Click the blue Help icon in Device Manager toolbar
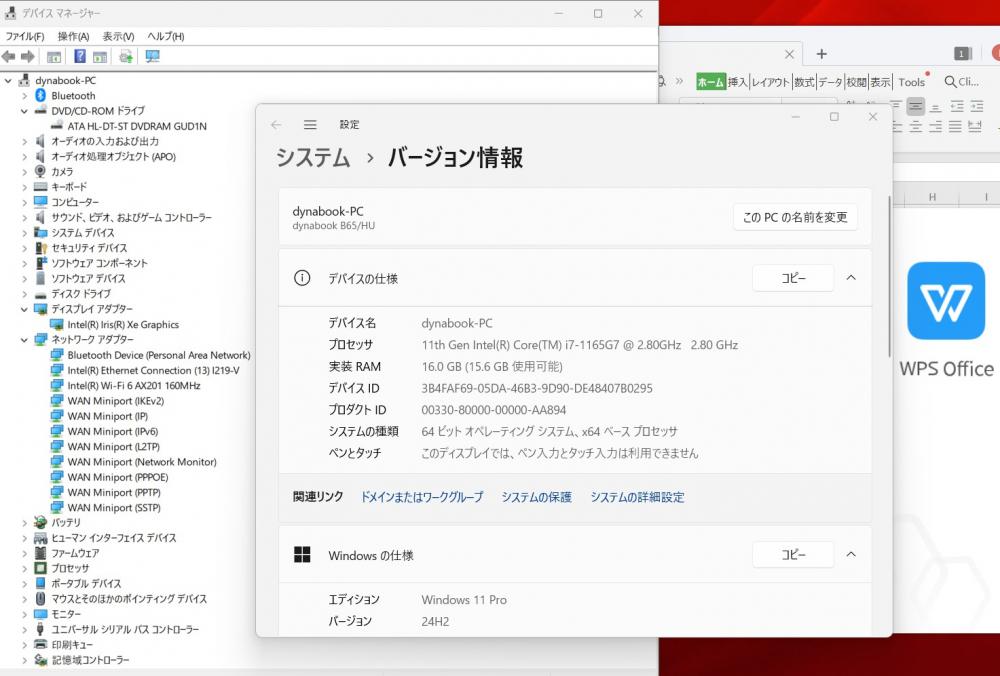This screenshot has width=1000, height=676. point(80,57)
